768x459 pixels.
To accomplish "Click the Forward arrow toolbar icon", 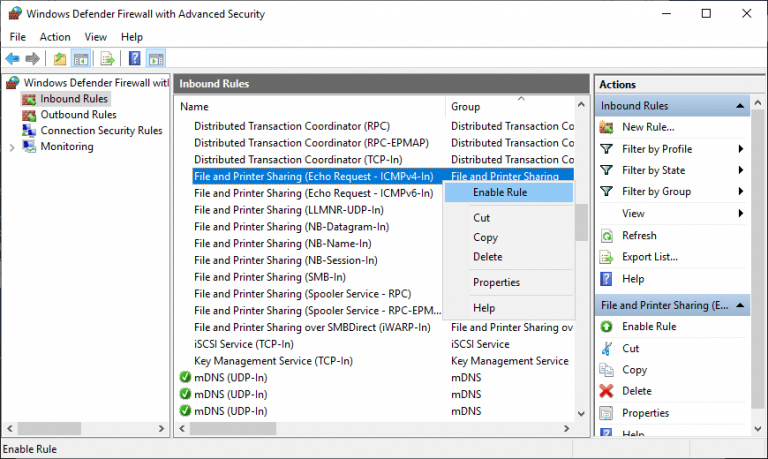I will pos(32,59).
